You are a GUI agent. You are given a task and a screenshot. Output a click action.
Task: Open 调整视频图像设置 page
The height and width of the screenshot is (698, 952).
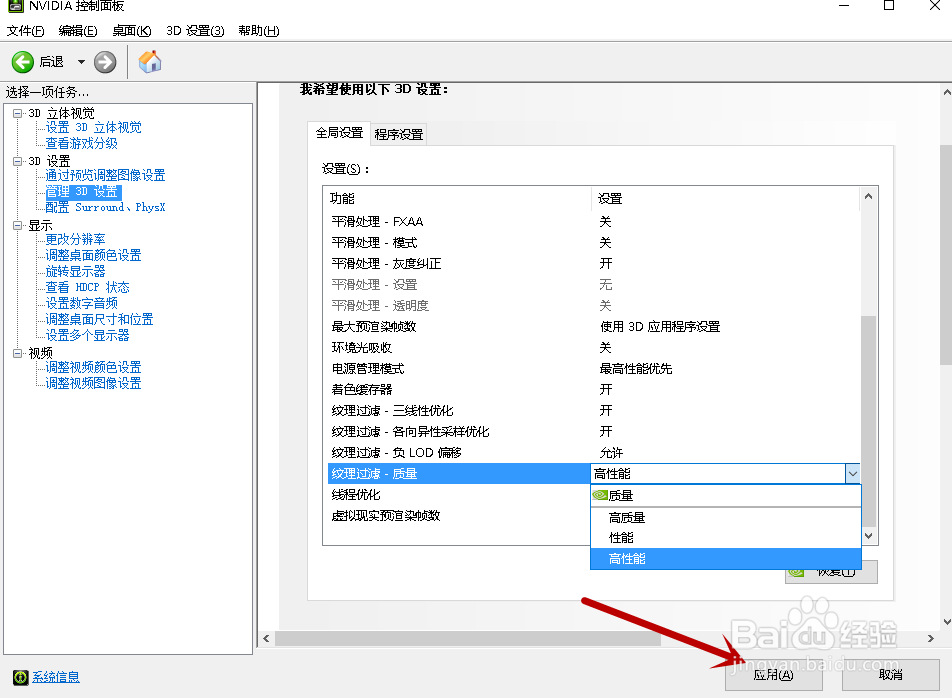point(93,383)
